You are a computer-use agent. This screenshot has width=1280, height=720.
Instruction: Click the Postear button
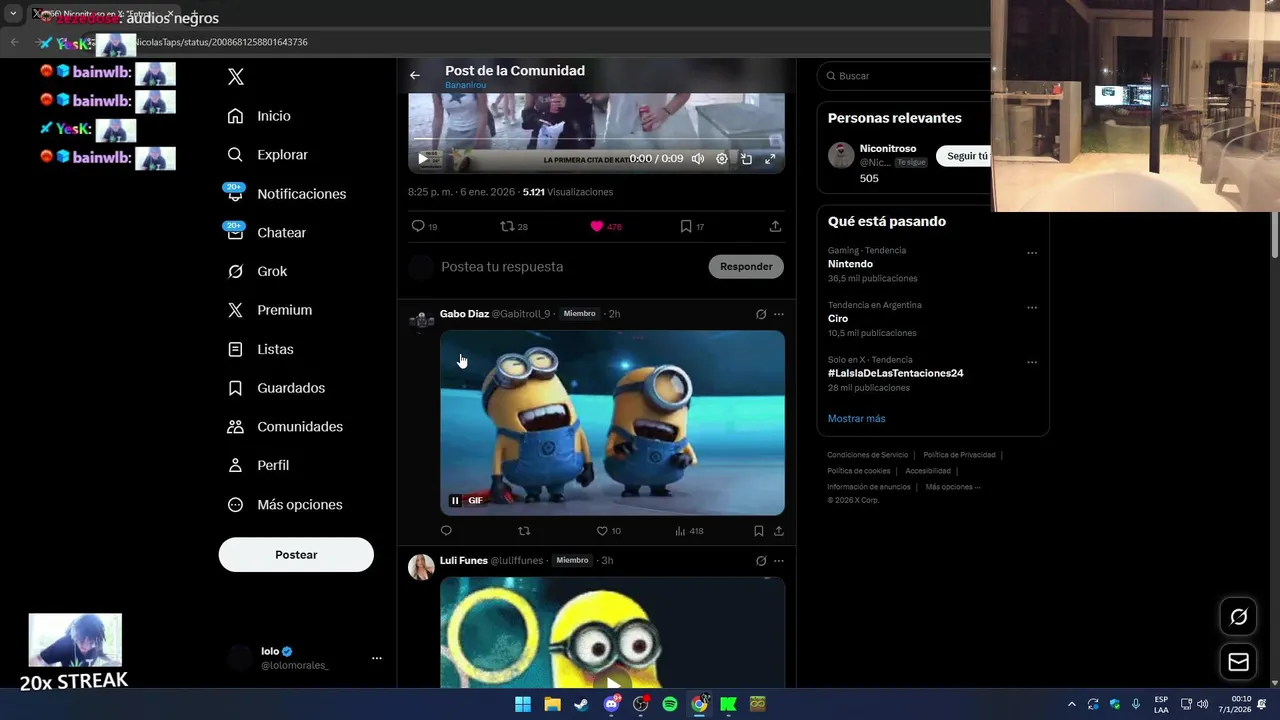tap(296, 555)
